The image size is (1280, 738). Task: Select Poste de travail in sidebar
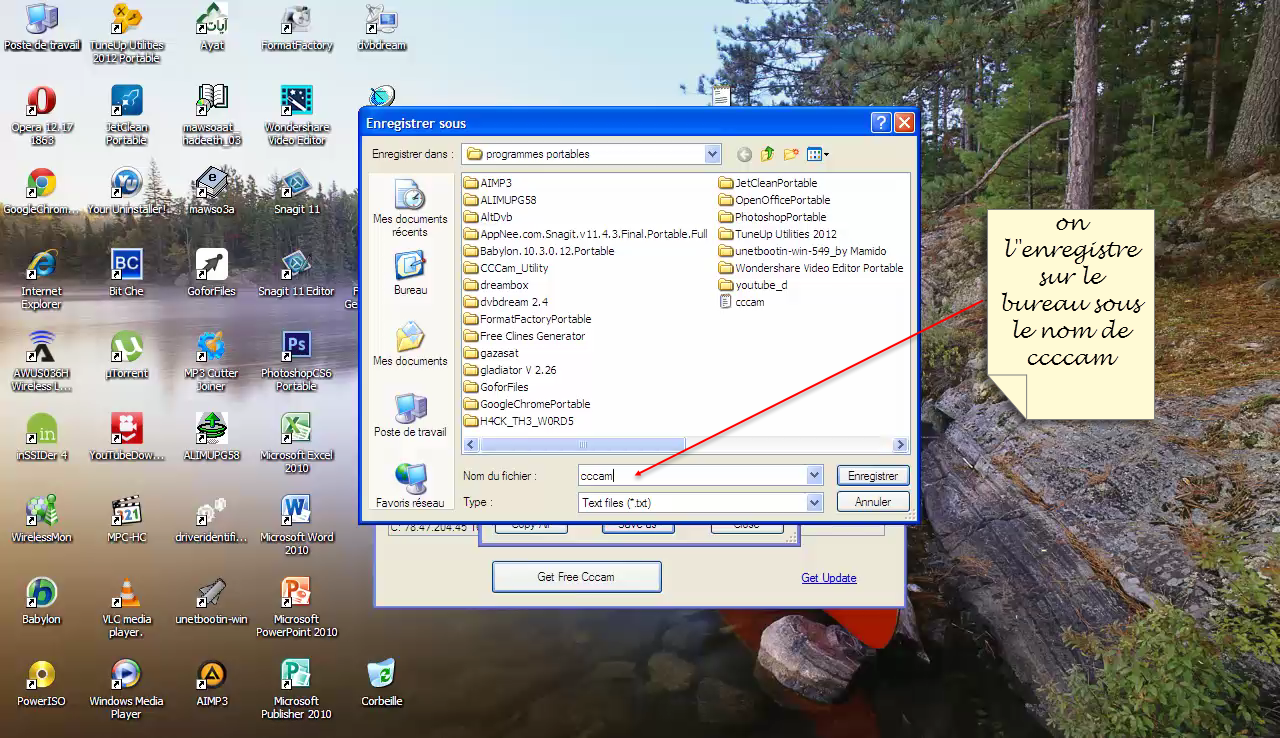[410, 414]
